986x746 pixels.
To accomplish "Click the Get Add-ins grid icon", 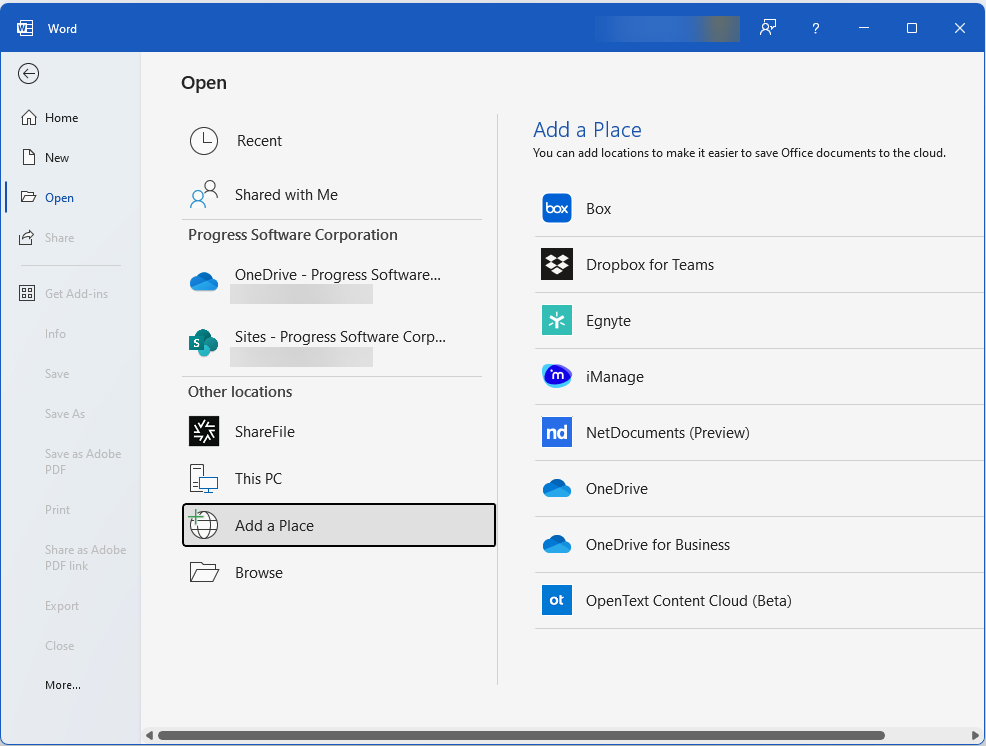I will pyautogui.click(x=27, y=293).
